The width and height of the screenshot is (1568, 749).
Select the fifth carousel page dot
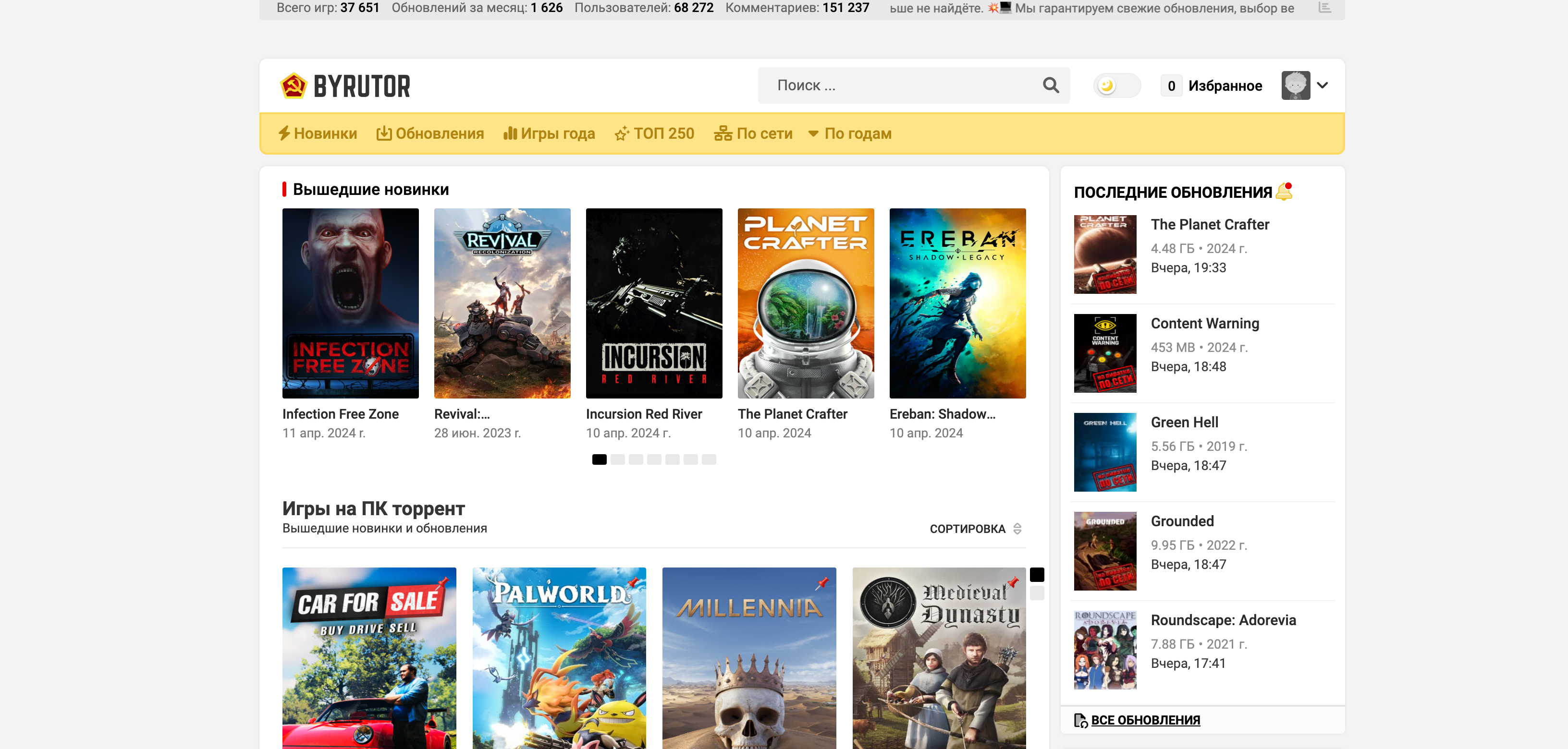tap(672, 459)
